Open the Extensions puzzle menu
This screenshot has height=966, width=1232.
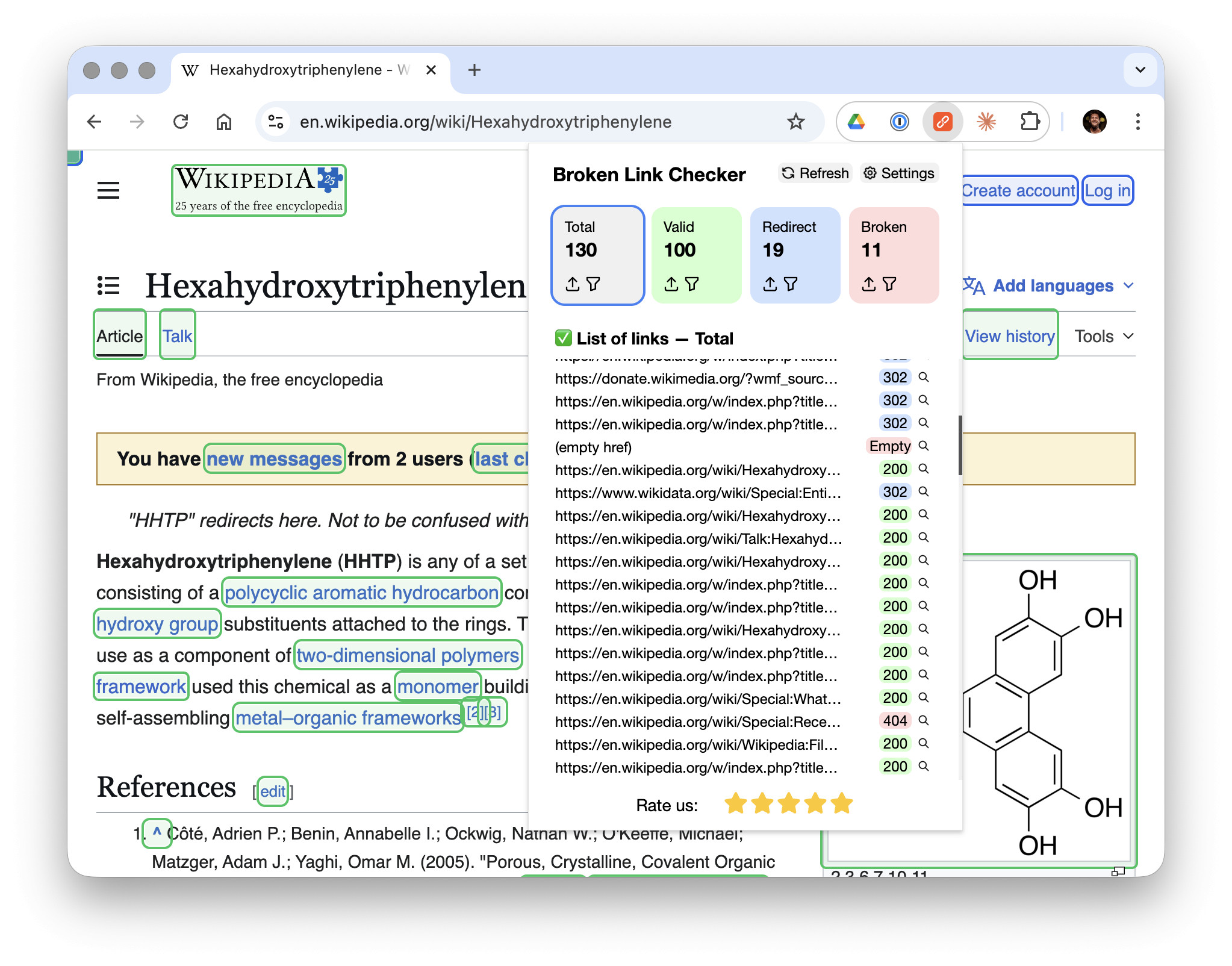1030,122
